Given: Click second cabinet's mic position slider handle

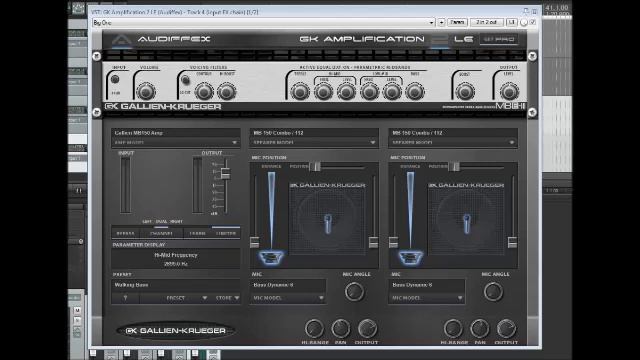Looking at the screenshot, I should pyautogui.click(x=453, y=167).
